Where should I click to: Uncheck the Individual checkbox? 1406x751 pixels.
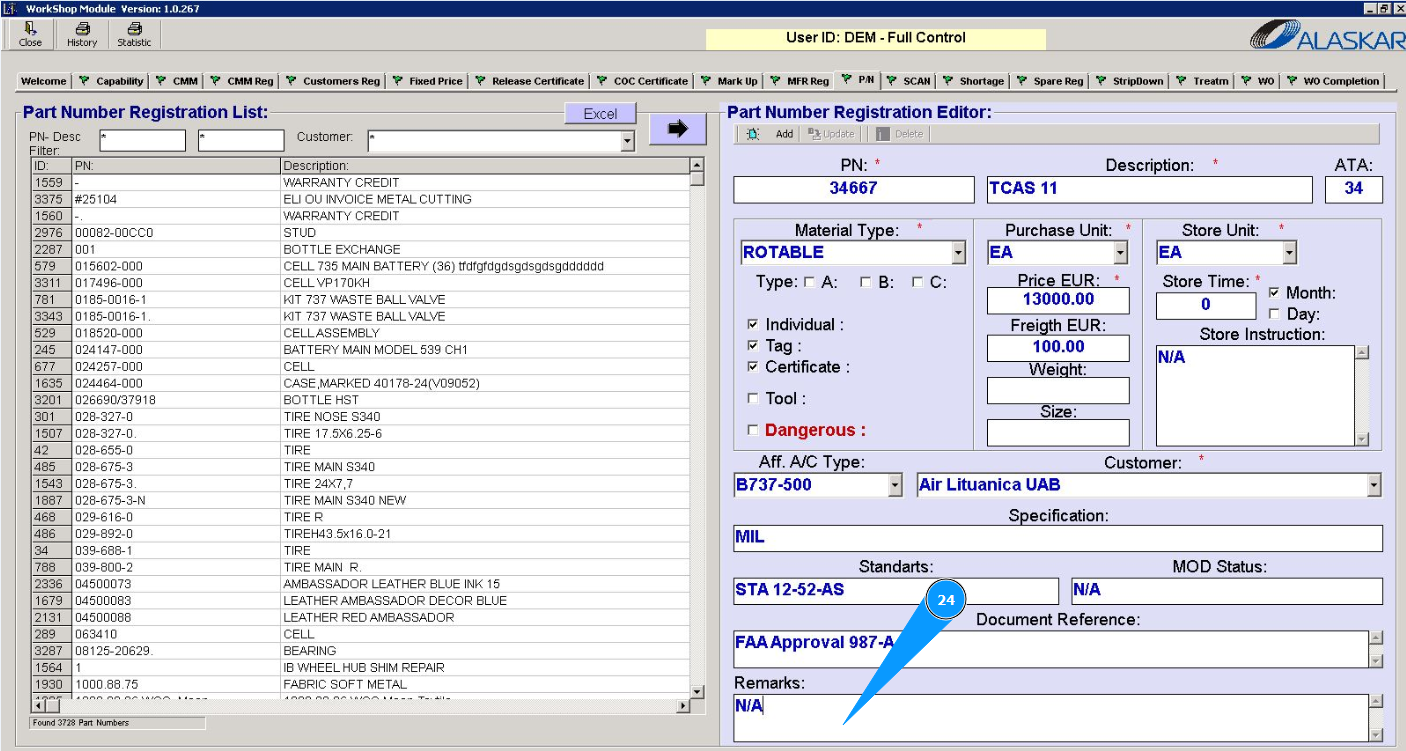pyautogui.click(x=753, y=325)
